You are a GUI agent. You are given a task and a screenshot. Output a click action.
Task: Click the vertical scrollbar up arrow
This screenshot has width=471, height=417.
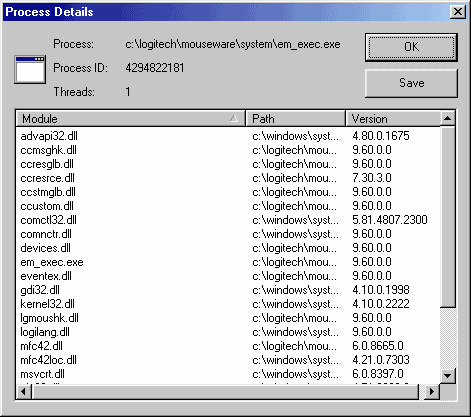coord(448,118)
